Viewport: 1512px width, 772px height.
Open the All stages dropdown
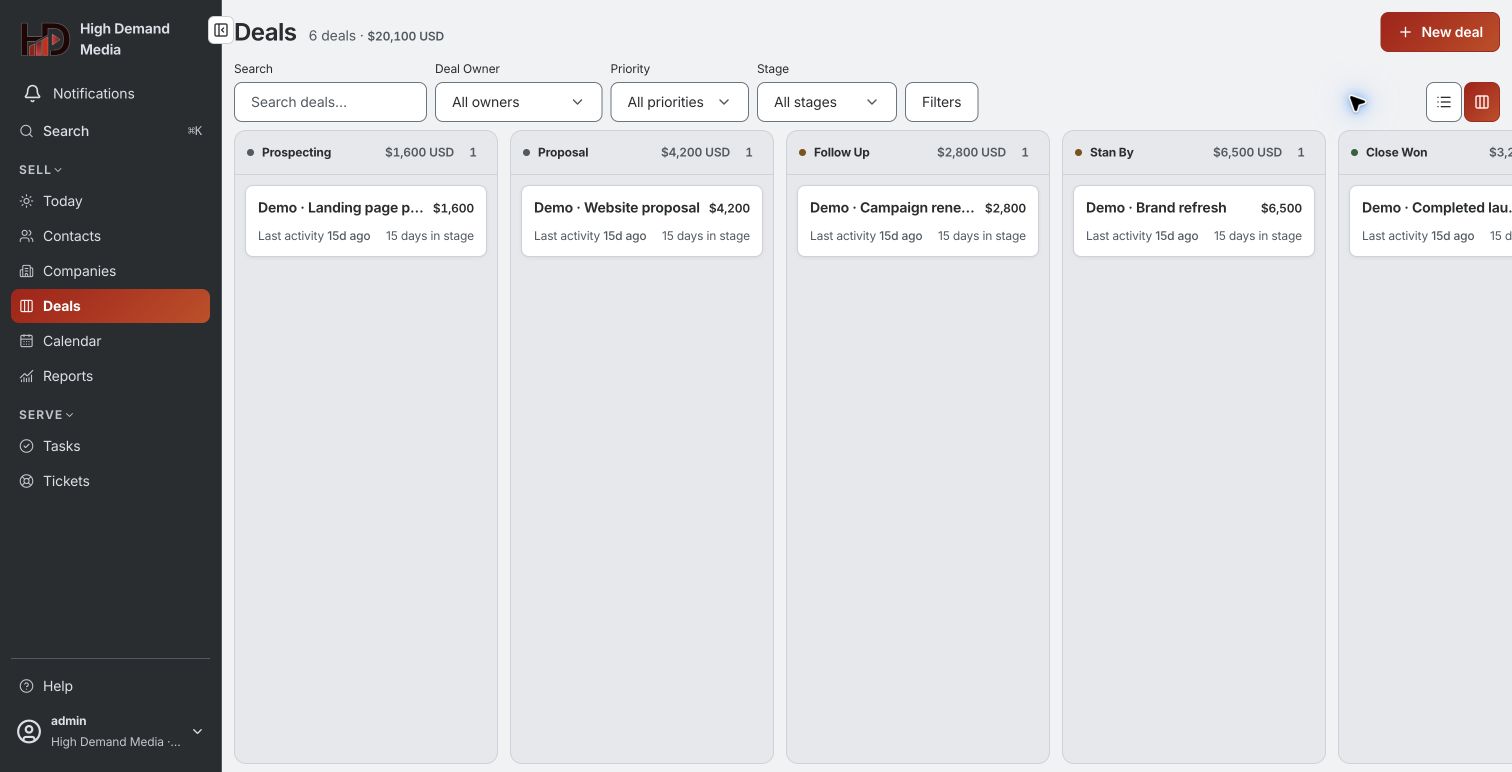[826, 102]
